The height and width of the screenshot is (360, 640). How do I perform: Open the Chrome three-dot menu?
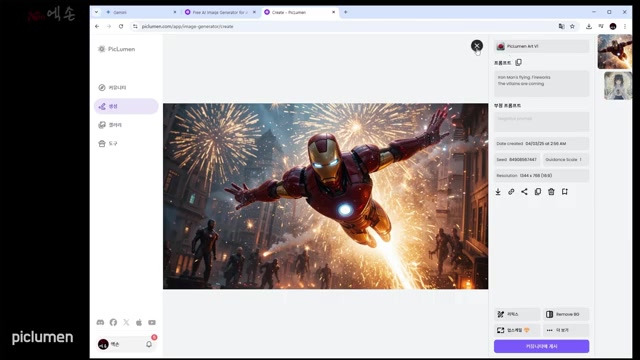624,26
